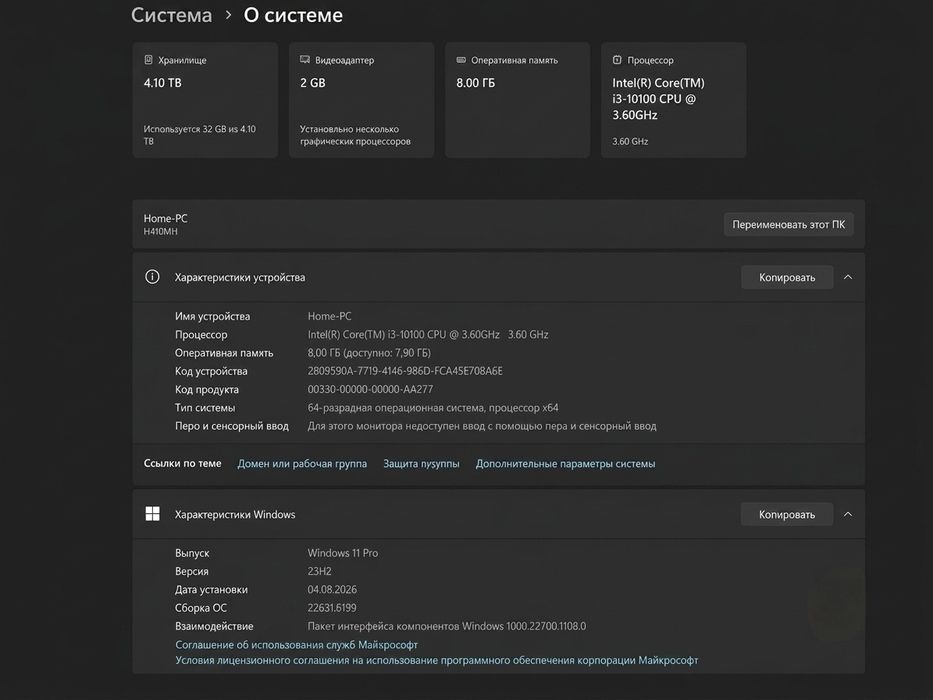The image size is (933, 700).
Task: Click the Intel Core i3-10100 processor value row
Action: [428, 335]
